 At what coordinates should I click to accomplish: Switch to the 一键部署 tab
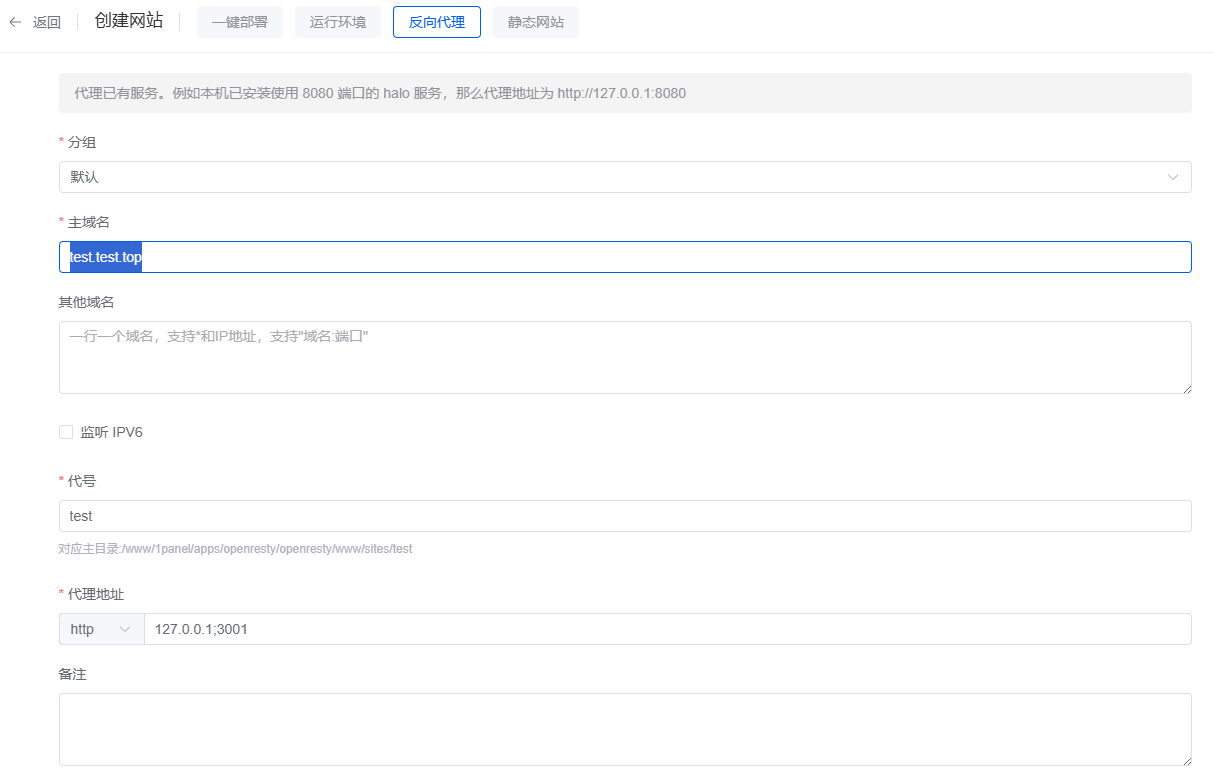[239, 22]
